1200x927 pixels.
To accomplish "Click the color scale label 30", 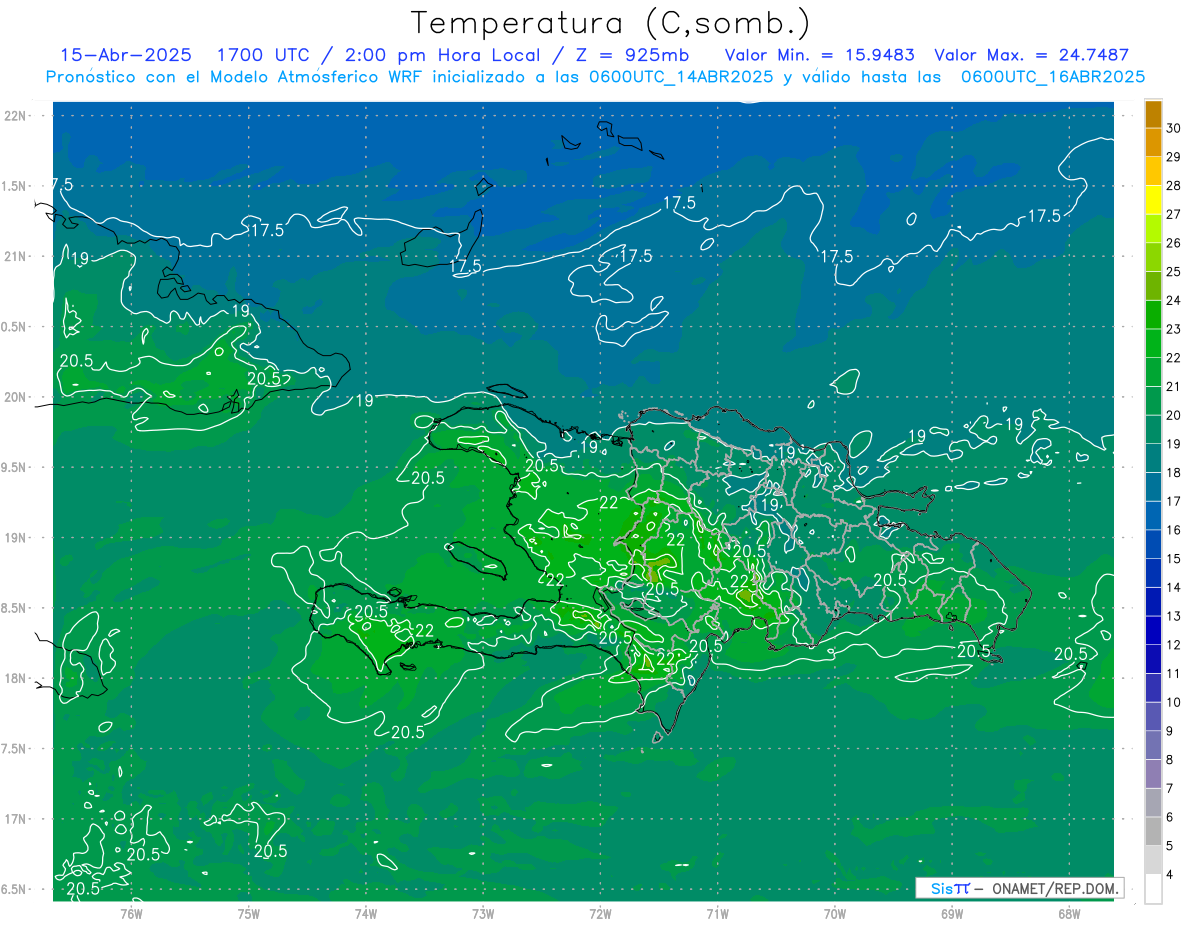I will [x=1174, y=128].
